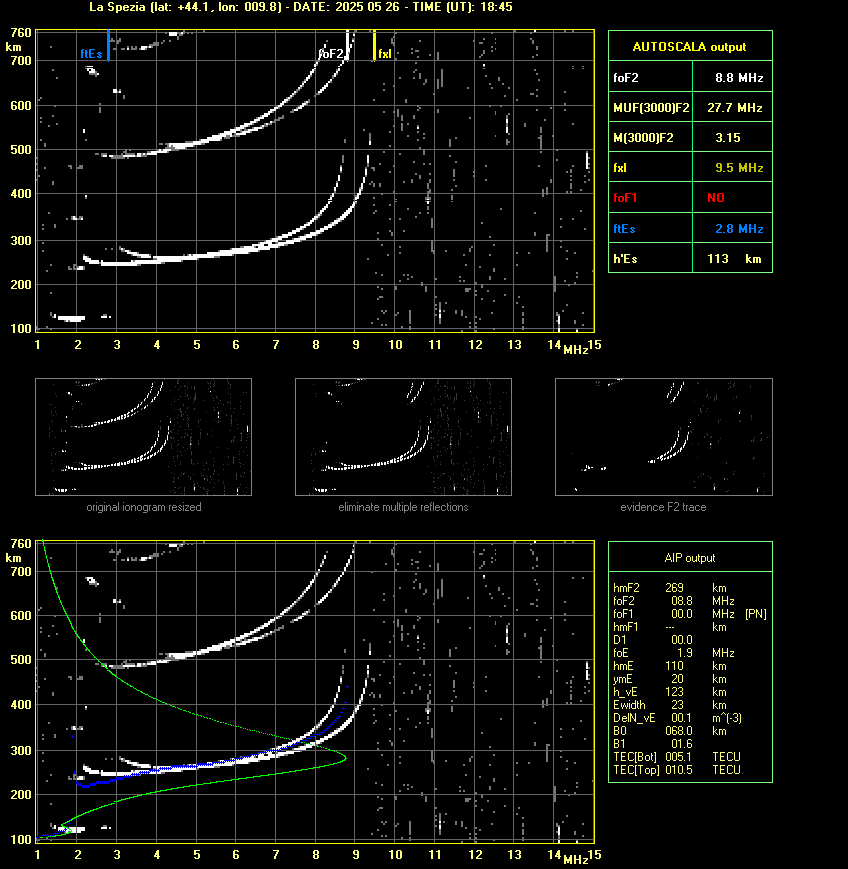
Task: Click the AIP output panel heading
Action: click(689, 558)
